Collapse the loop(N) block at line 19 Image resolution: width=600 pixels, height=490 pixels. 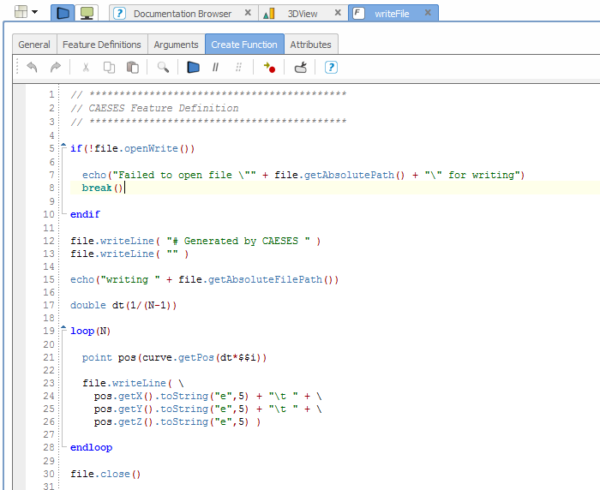pos(63,329)
